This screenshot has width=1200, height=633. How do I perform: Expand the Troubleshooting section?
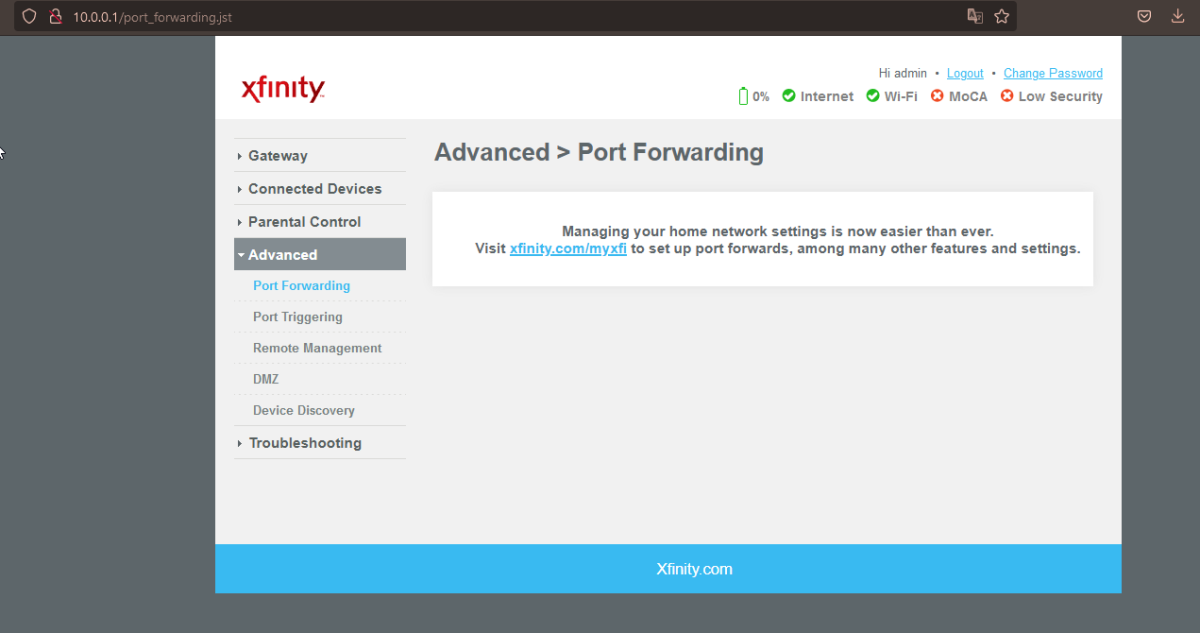point(320,443)
